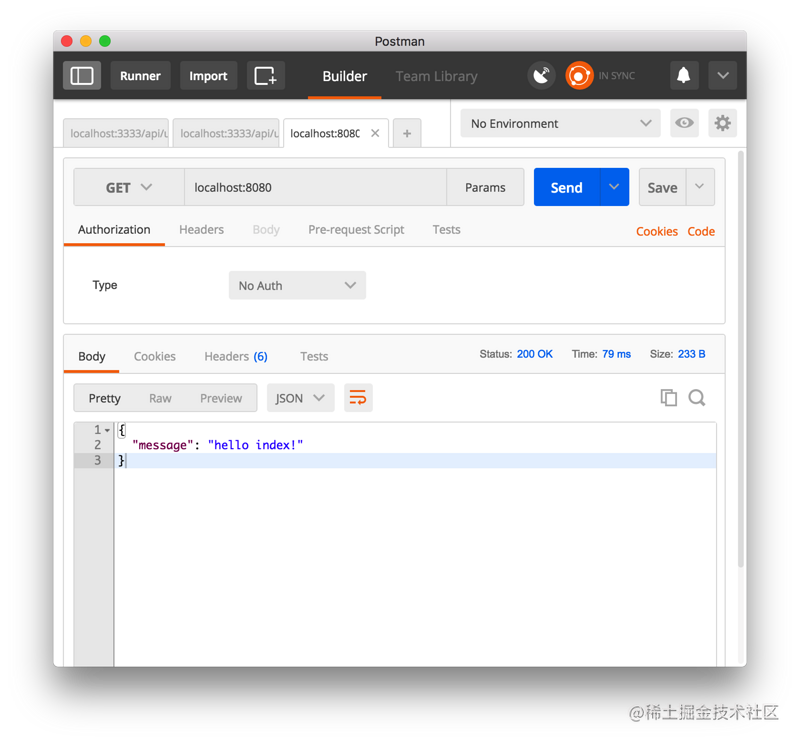Open the Code snippet link
The image size is (800, 743).
(x=701, y=231)
